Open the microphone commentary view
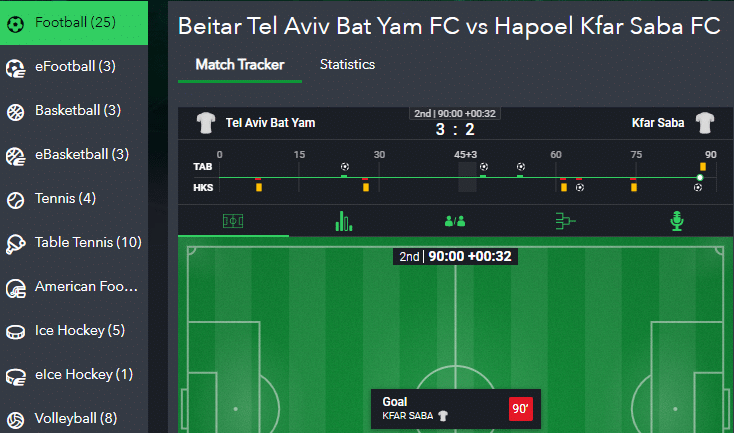Image resolution: width=734 pixels, height=433 pixels. coord(677,221)
